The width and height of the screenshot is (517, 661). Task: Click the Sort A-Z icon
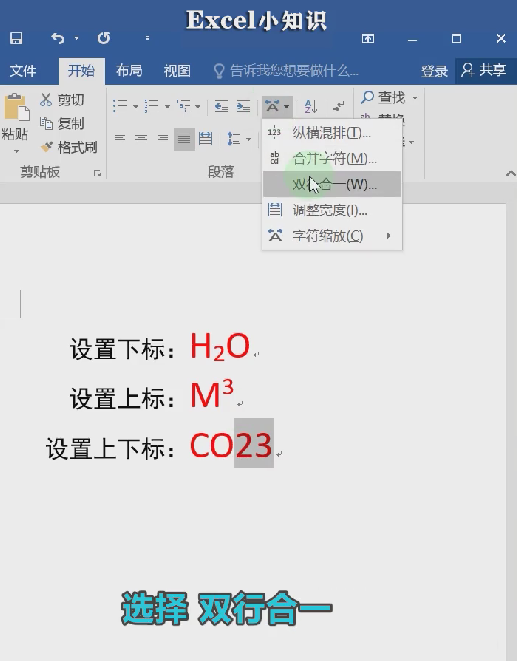(x=311, y=106)
